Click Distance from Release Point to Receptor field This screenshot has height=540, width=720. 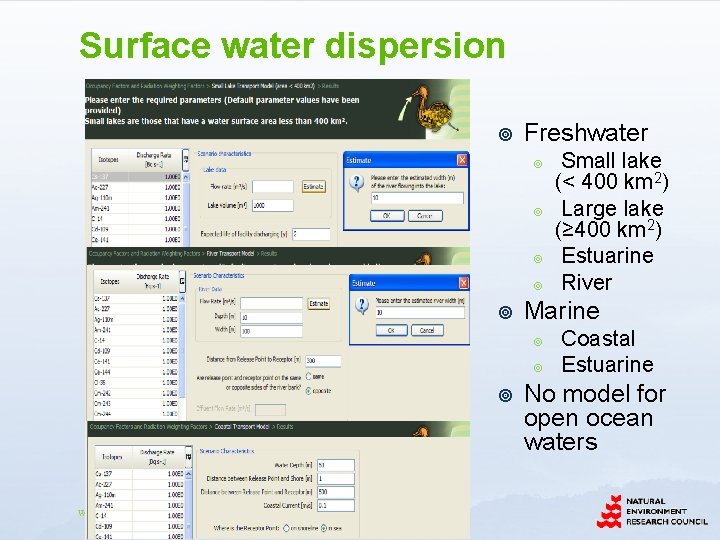323,361
